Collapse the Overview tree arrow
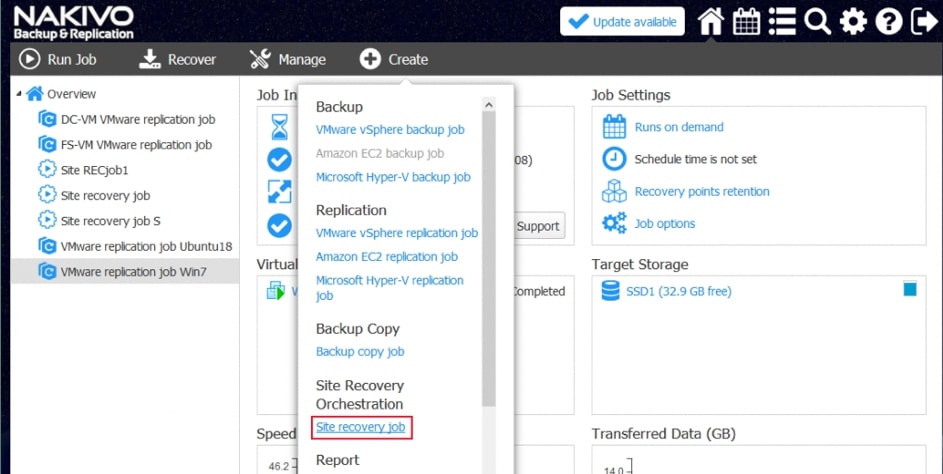The height and width of the screenshot is (474, 943). tap(18, 94)
